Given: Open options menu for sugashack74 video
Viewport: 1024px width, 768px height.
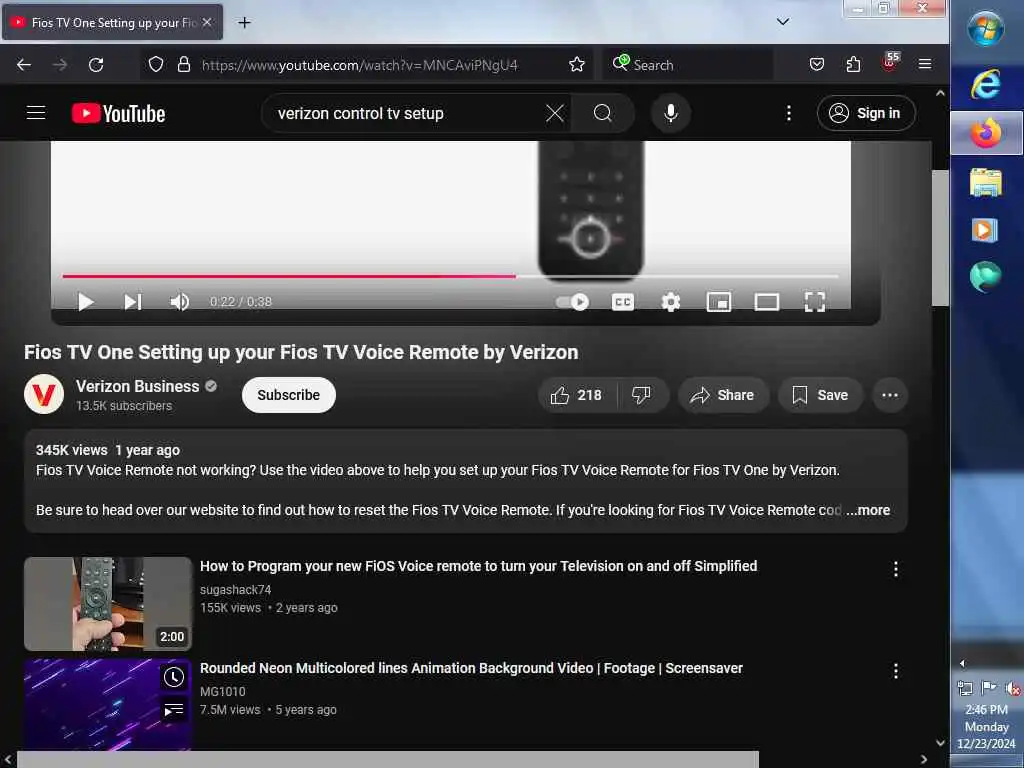Looking at the screenshot, I should pyautogui.click(x=895, y=569).
